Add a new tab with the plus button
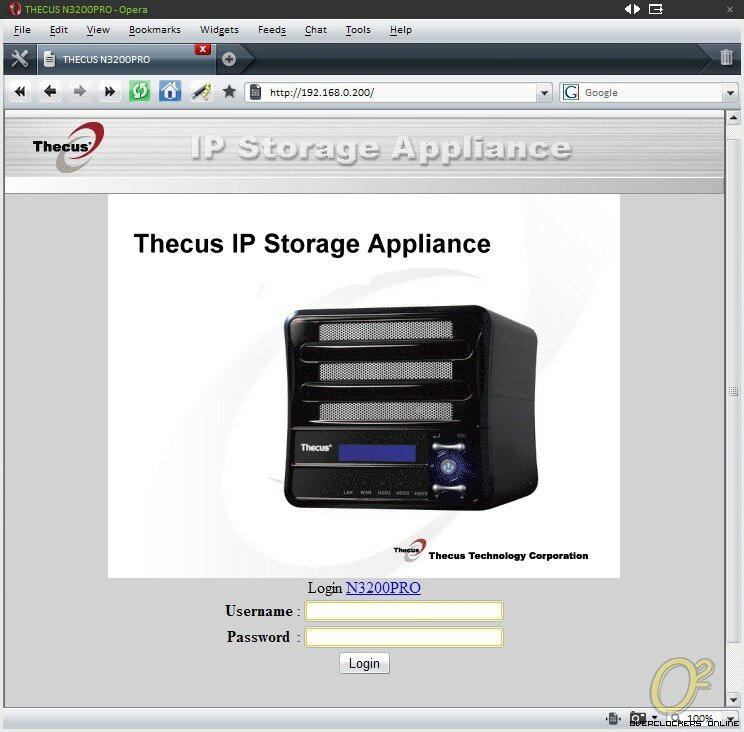 point(229,59)
